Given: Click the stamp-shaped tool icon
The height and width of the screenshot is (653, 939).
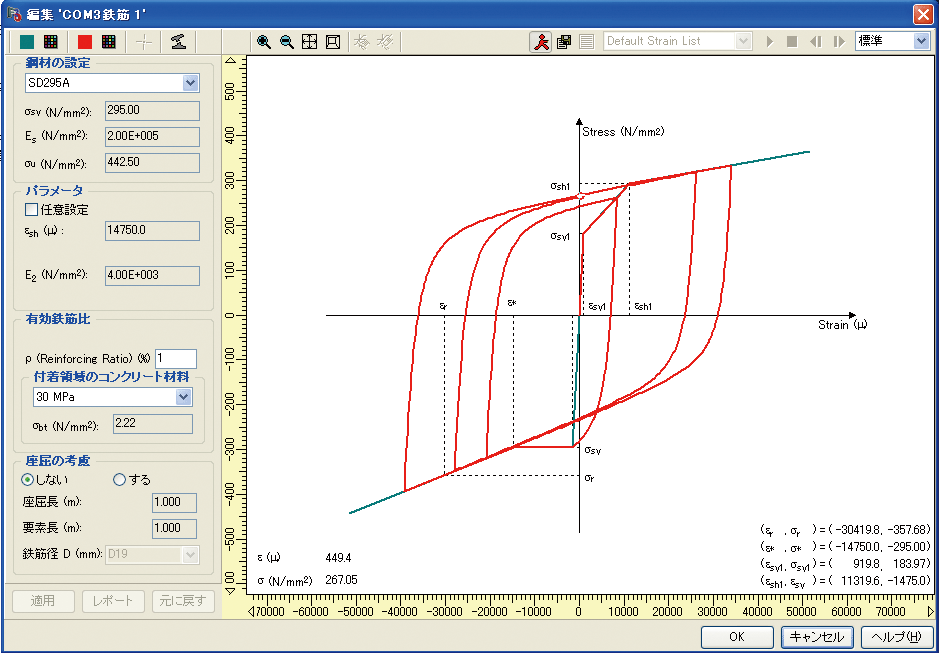Looking at the screenshot, I should 177,42.
